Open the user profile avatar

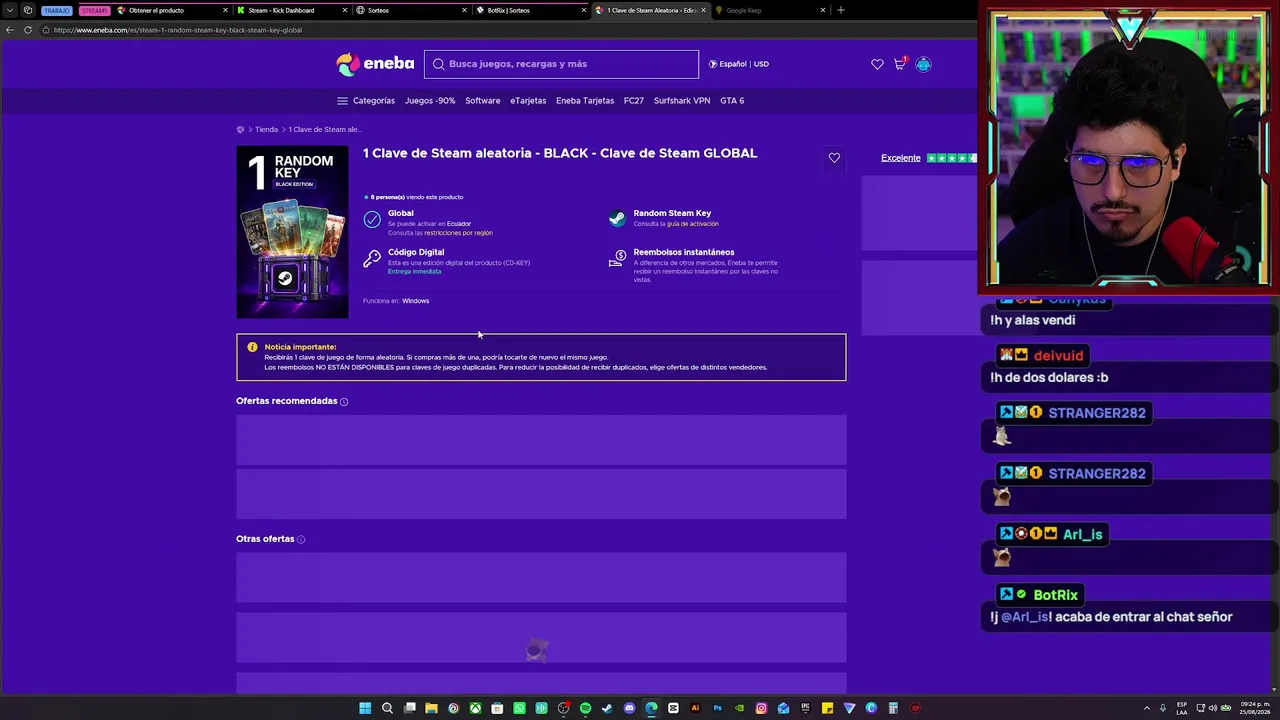coord(923,64)
